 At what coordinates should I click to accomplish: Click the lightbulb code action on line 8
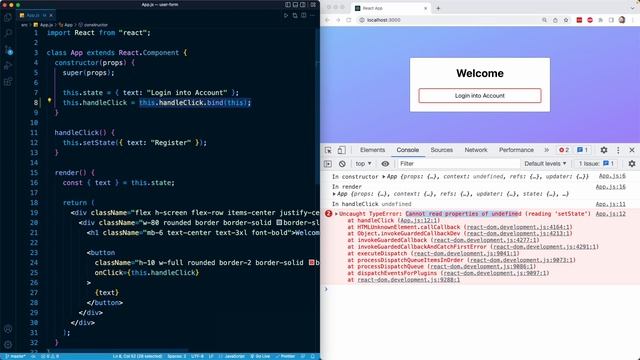(x=49, y=100)
